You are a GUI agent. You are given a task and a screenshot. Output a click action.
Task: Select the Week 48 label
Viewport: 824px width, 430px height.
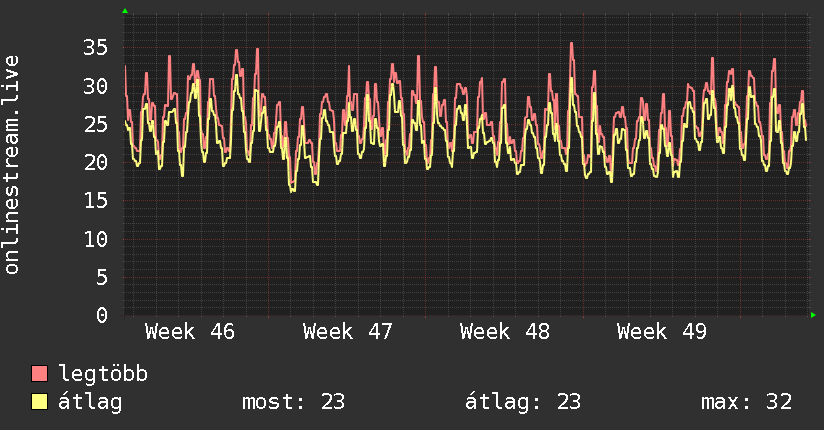click(x=504, y=332)
